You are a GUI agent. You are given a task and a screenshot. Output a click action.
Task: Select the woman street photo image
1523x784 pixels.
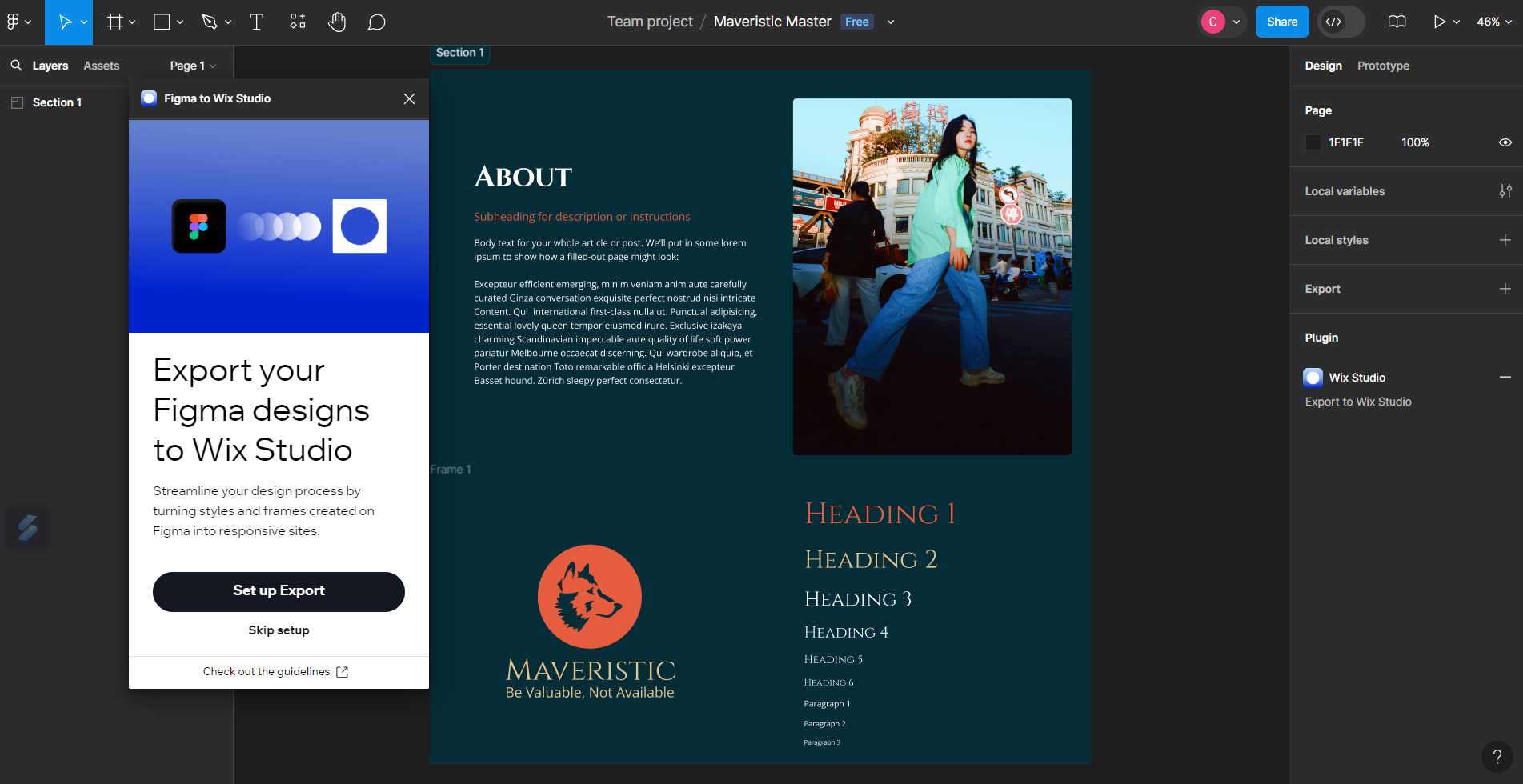point(932,277)
